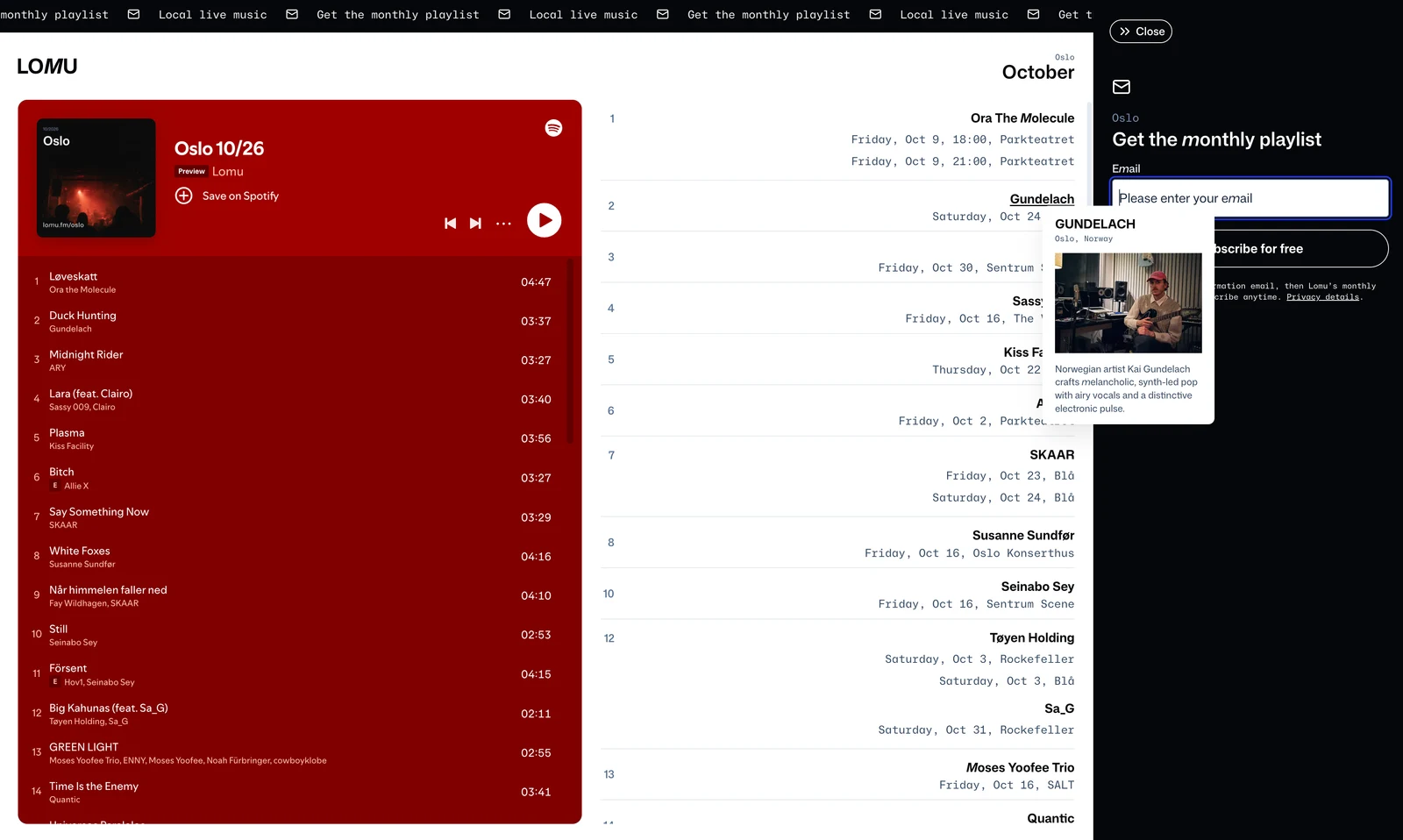Click the envelope icon above Get the monthly playlist

[1121, 87]
